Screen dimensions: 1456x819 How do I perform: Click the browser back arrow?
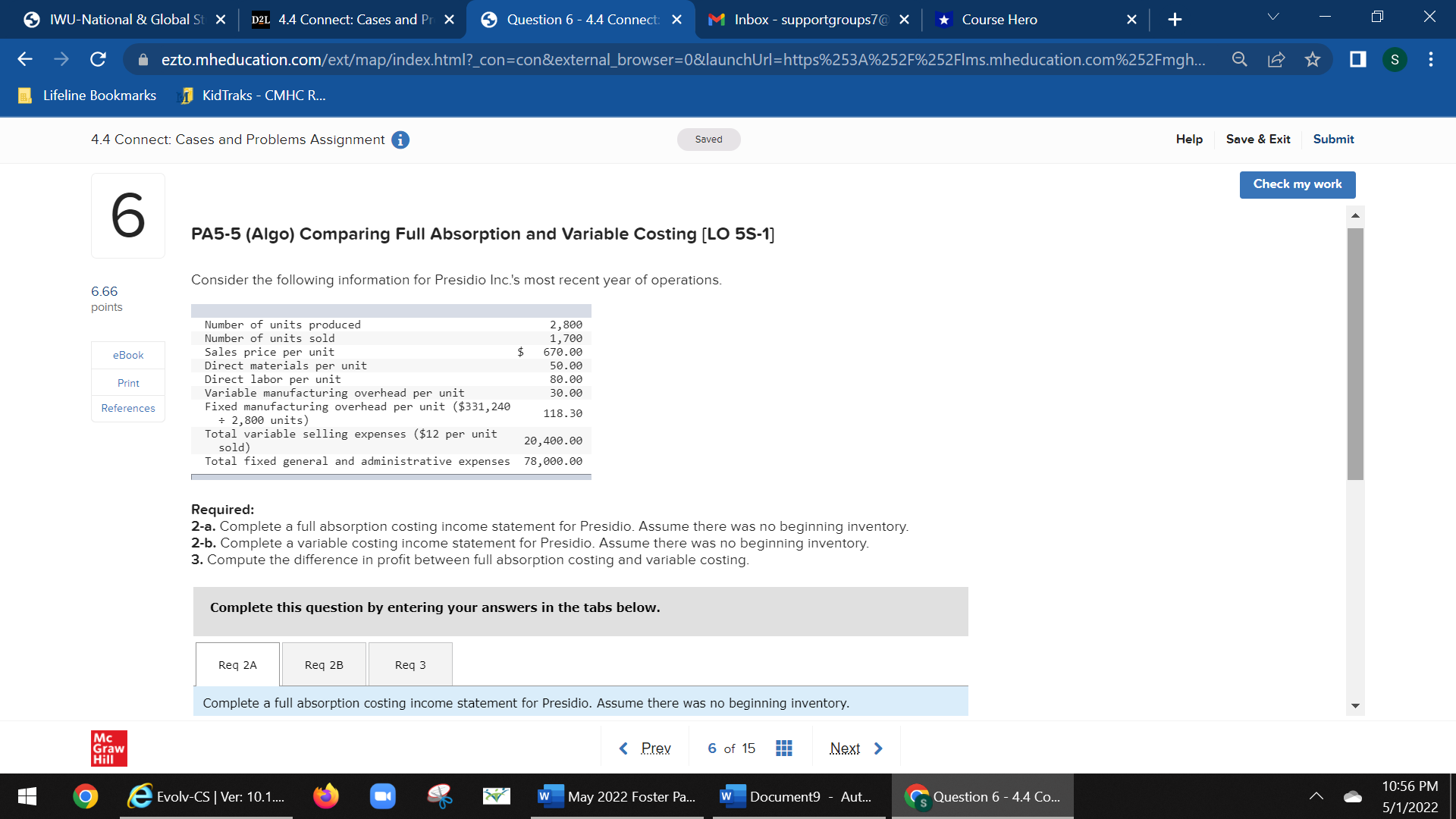(24, 59)
